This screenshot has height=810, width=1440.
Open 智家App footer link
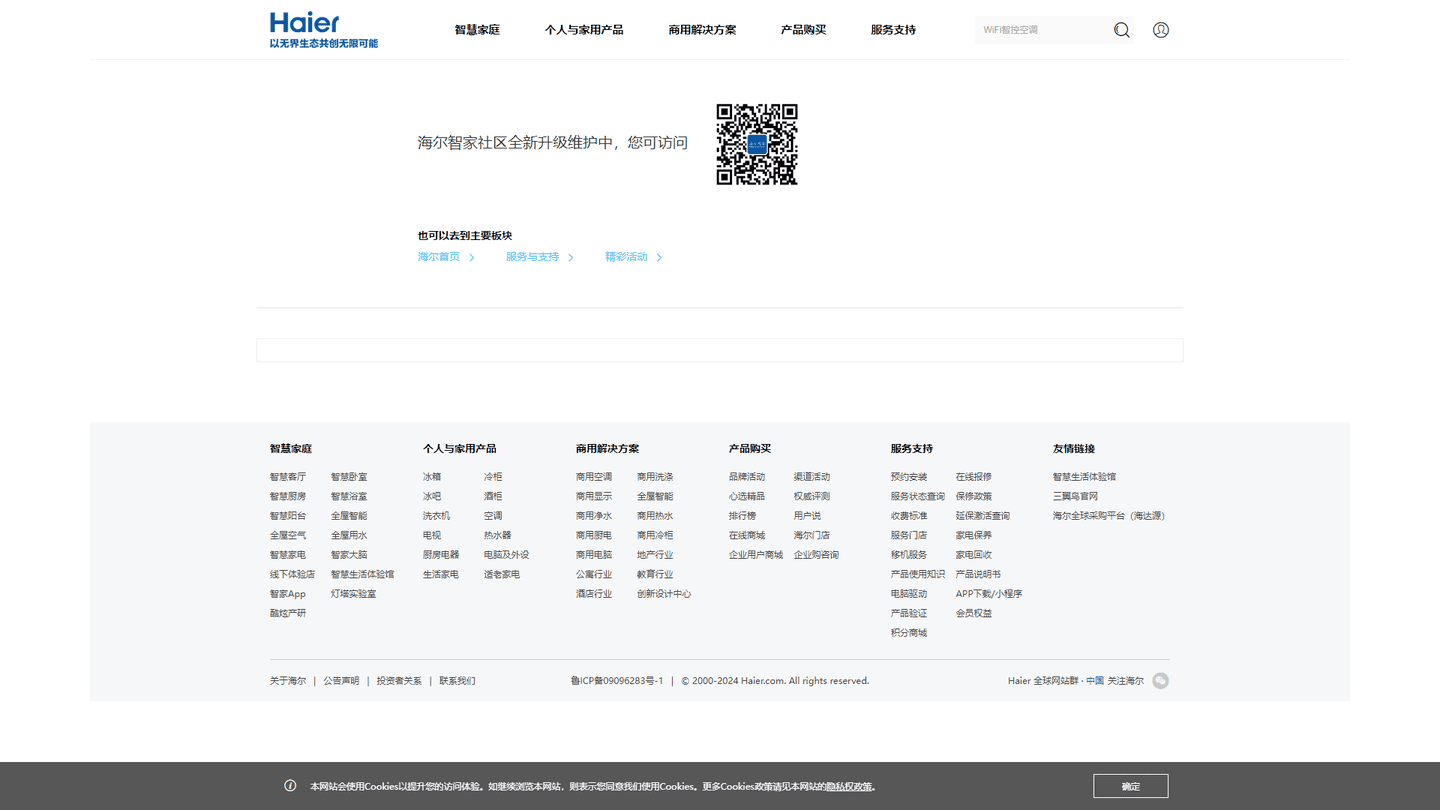click(x=288, y=594)
